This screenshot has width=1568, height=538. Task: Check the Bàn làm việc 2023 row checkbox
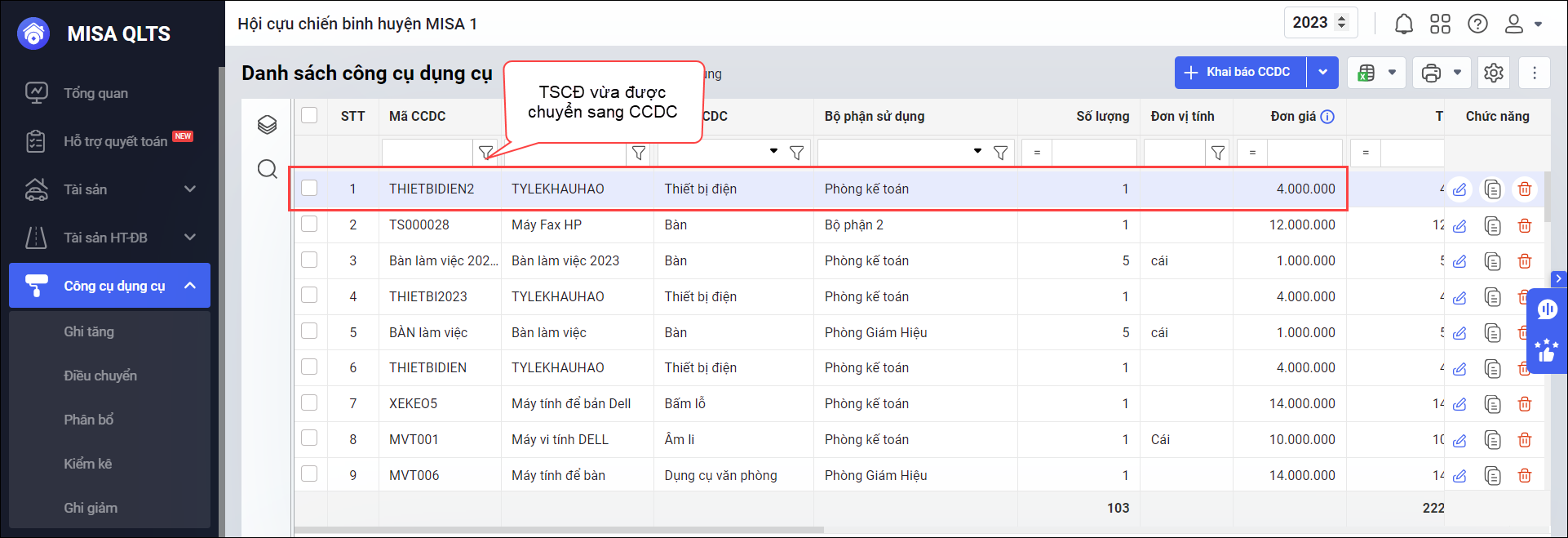pos(309,260)
